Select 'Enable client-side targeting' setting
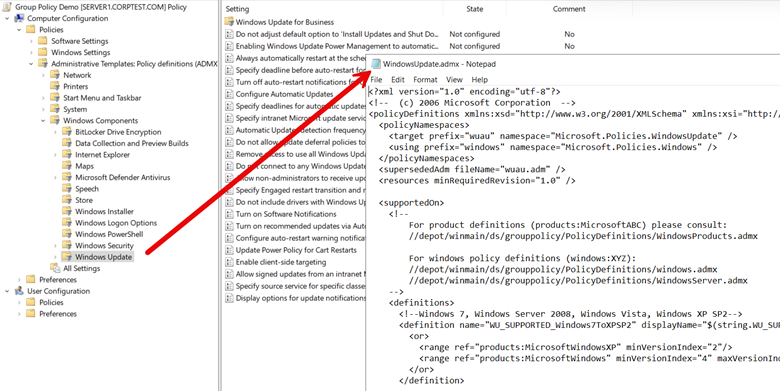This screenshot has width=780, height=391. tap(281, 262)
